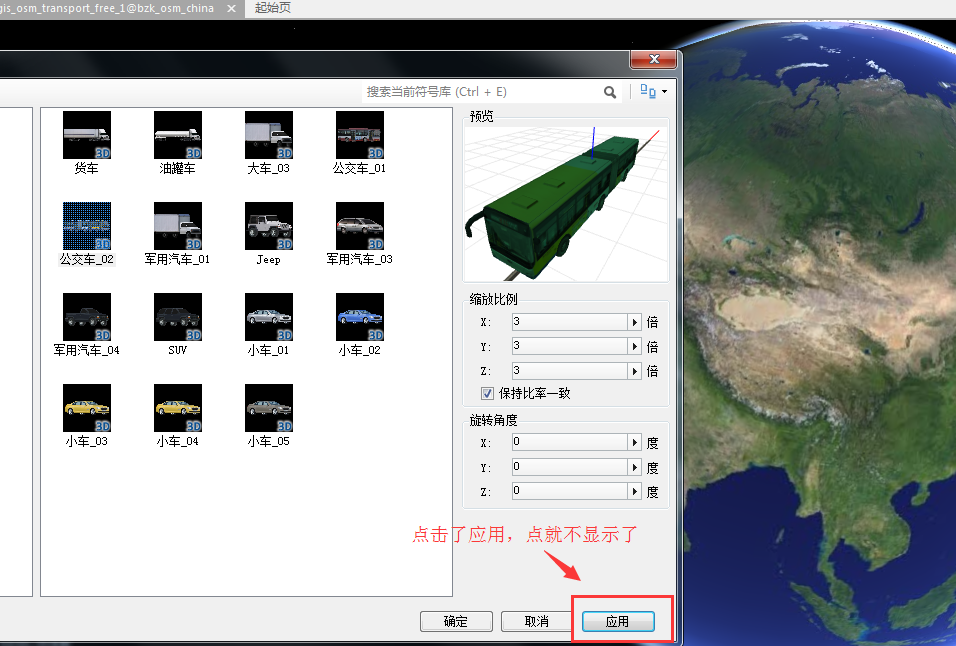This screenshot has width=956, height=646.
Task: Click the 应用 button
Action: coord(618,621)
